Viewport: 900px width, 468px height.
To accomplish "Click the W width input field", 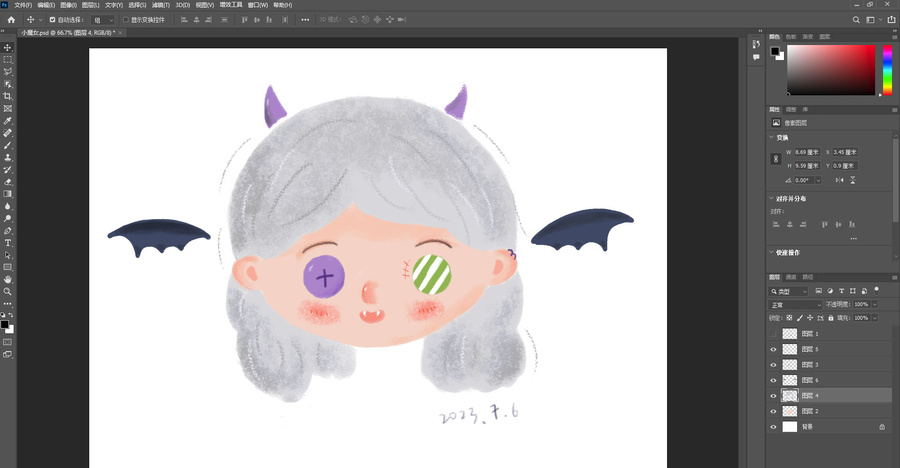I will (x=806, y=152).
